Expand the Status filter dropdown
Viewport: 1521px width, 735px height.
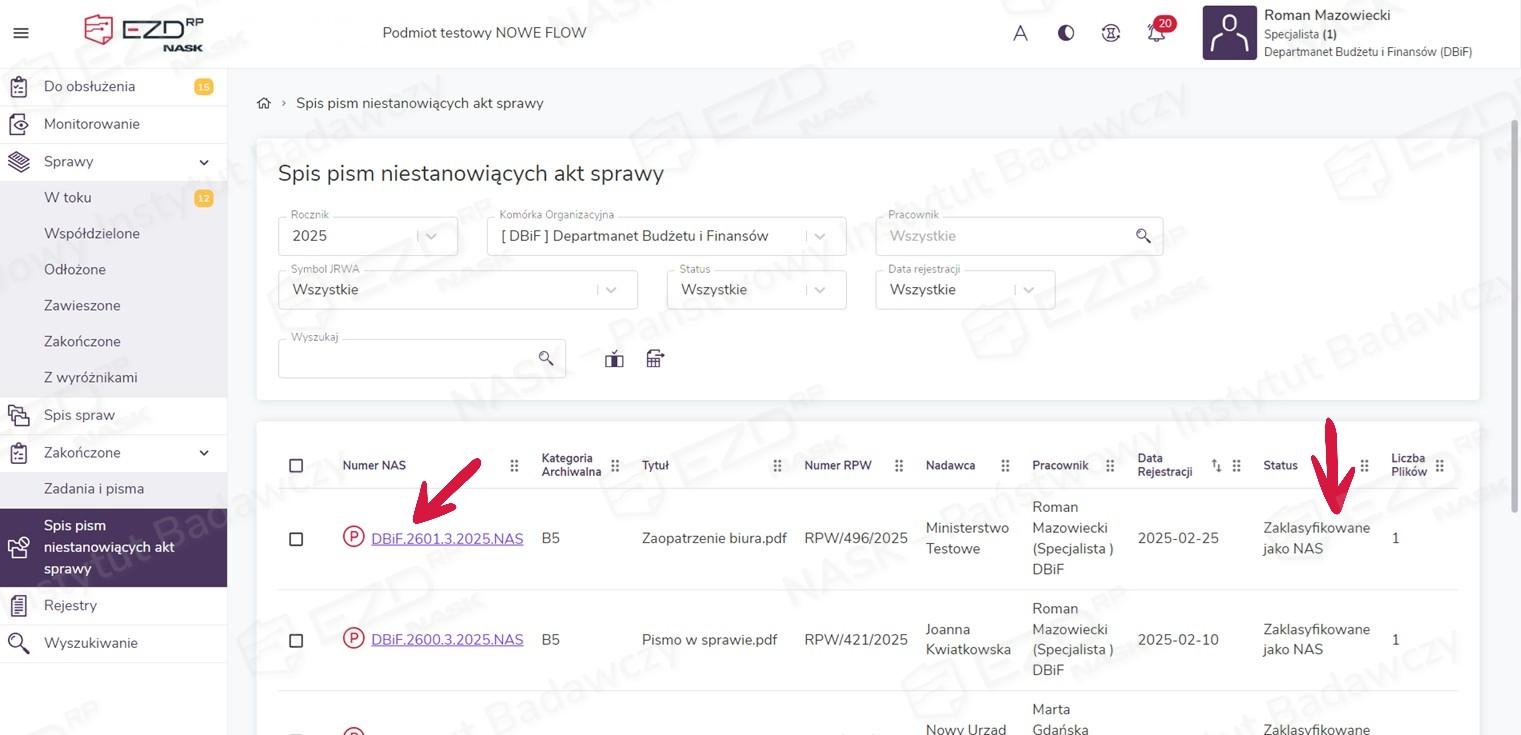[756, 290]
